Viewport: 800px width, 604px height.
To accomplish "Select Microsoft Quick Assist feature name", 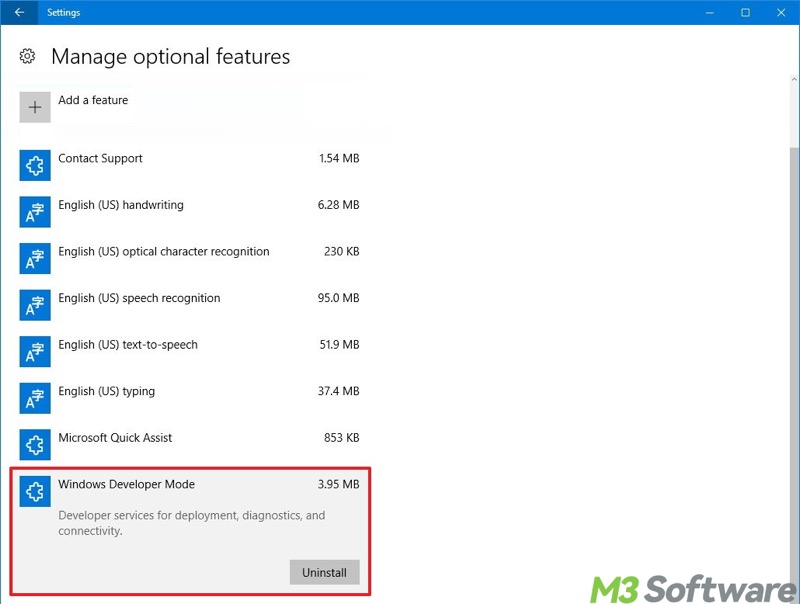I will (115, 438).
